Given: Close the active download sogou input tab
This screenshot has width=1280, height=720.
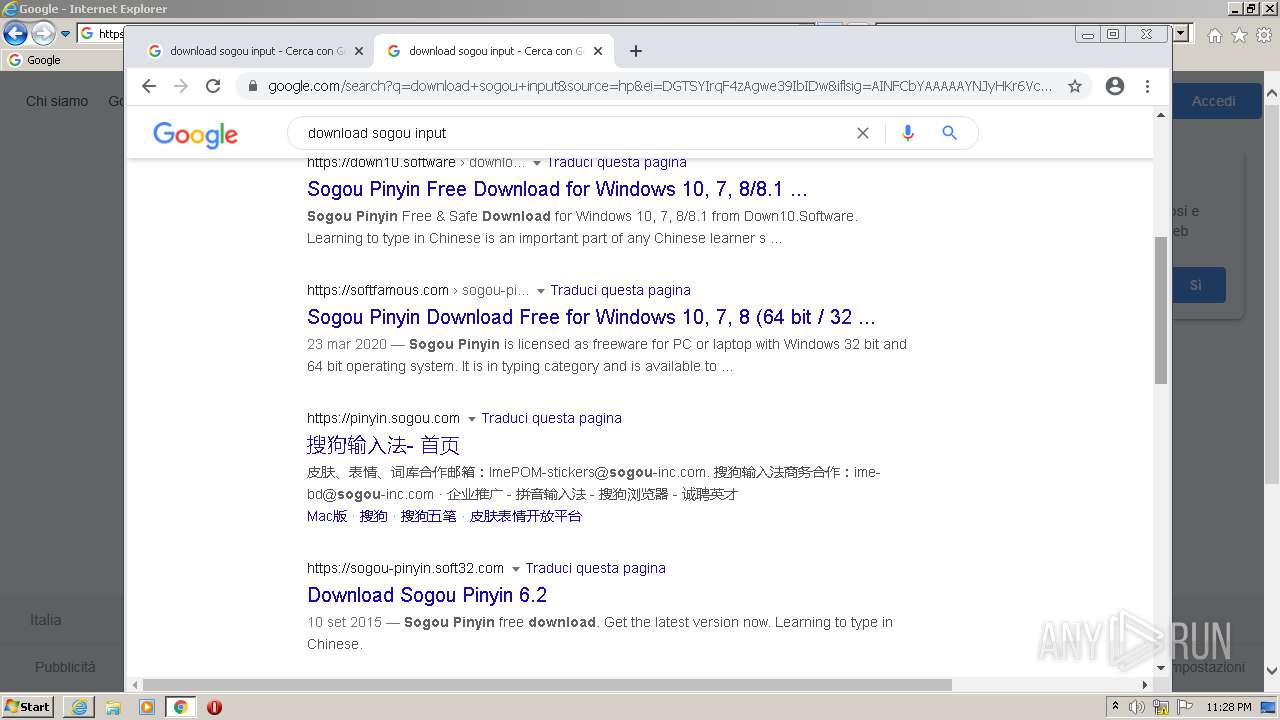Looking at the screenshot, I should point(598,51).
